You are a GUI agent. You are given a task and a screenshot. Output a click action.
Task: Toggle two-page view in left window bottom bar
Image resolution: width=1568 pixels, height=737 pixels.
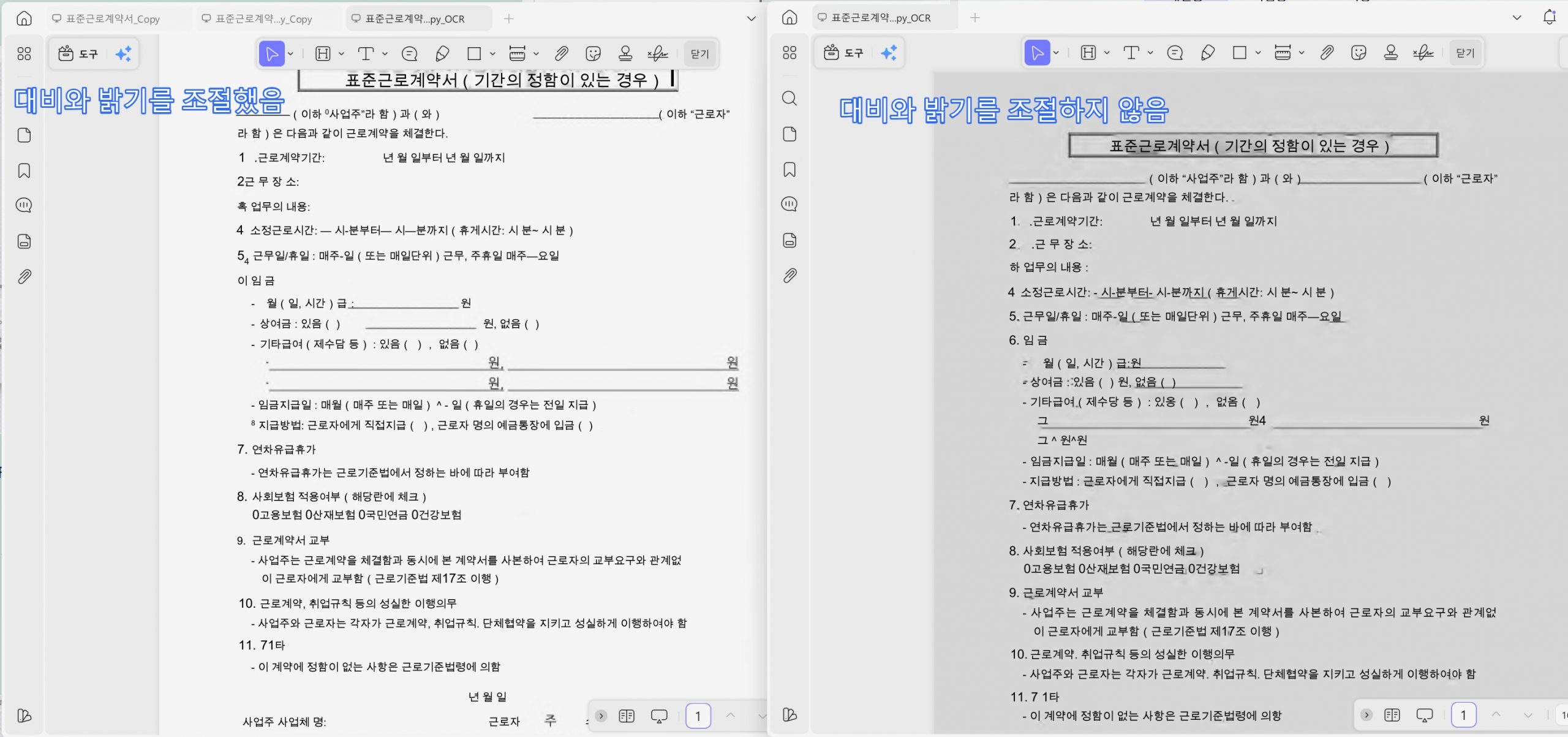[627, 716]
